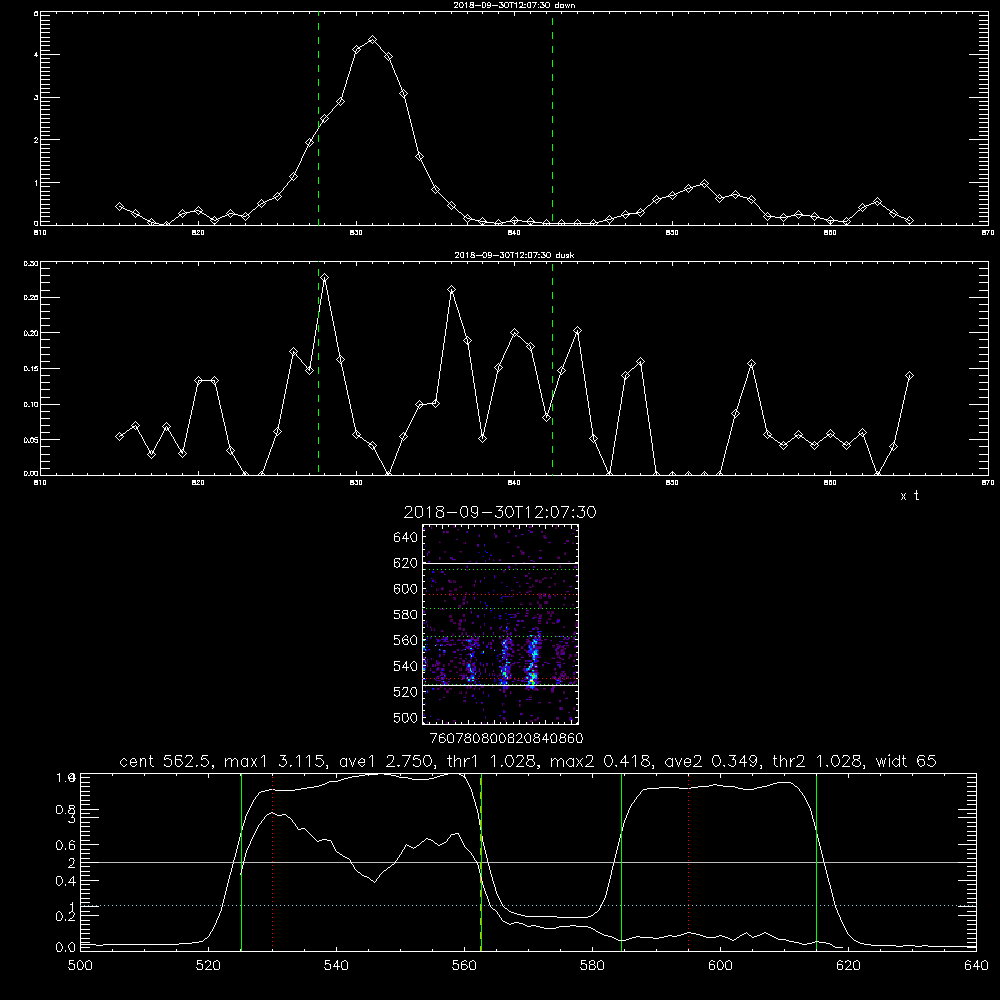1000x1000 pixels.
Task: Click the central heatmap spectrogram image
Action: [500, 624]
